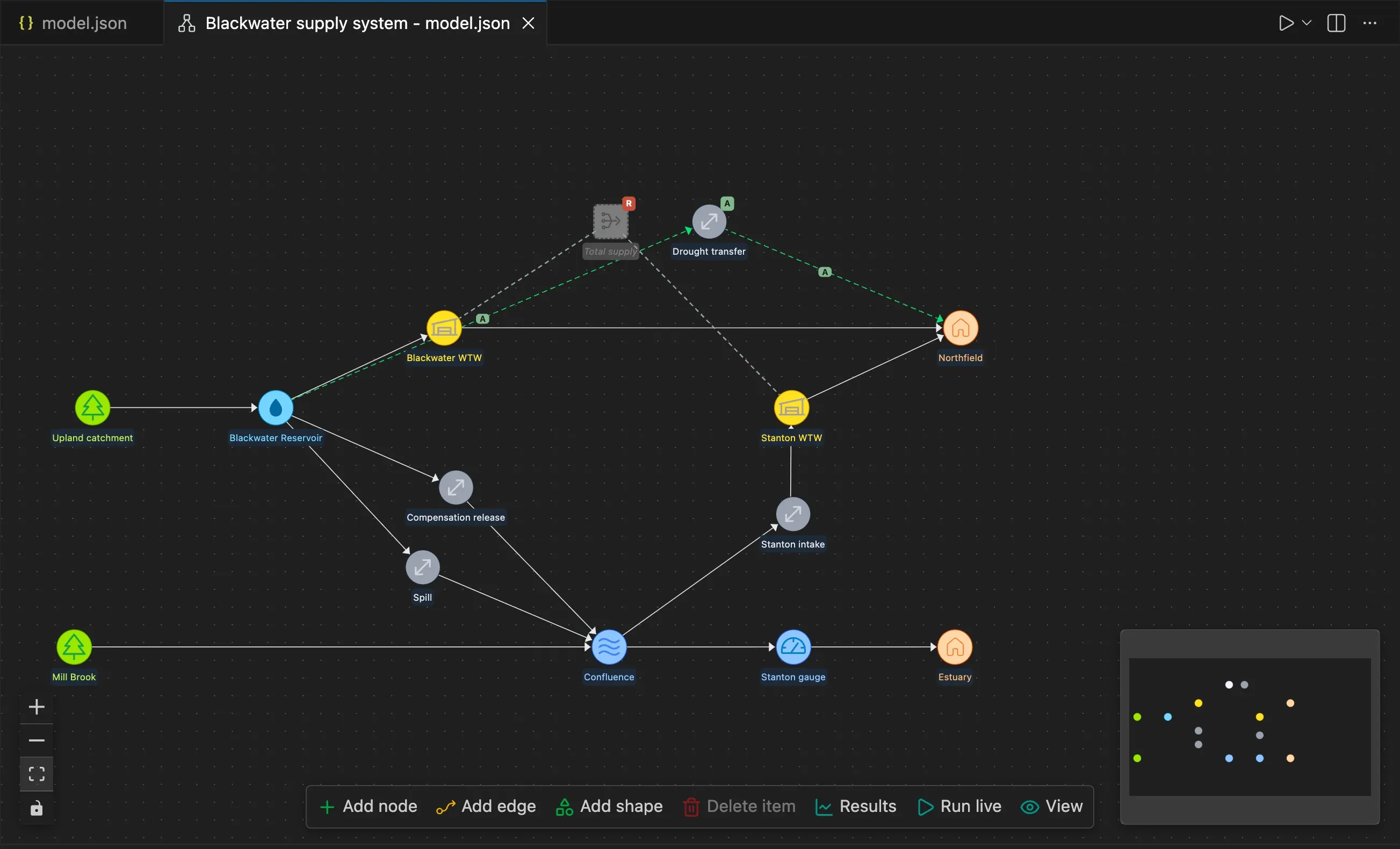Click the Add node button
Viewport: 1400px width, 849px height.
coord(369,807)
